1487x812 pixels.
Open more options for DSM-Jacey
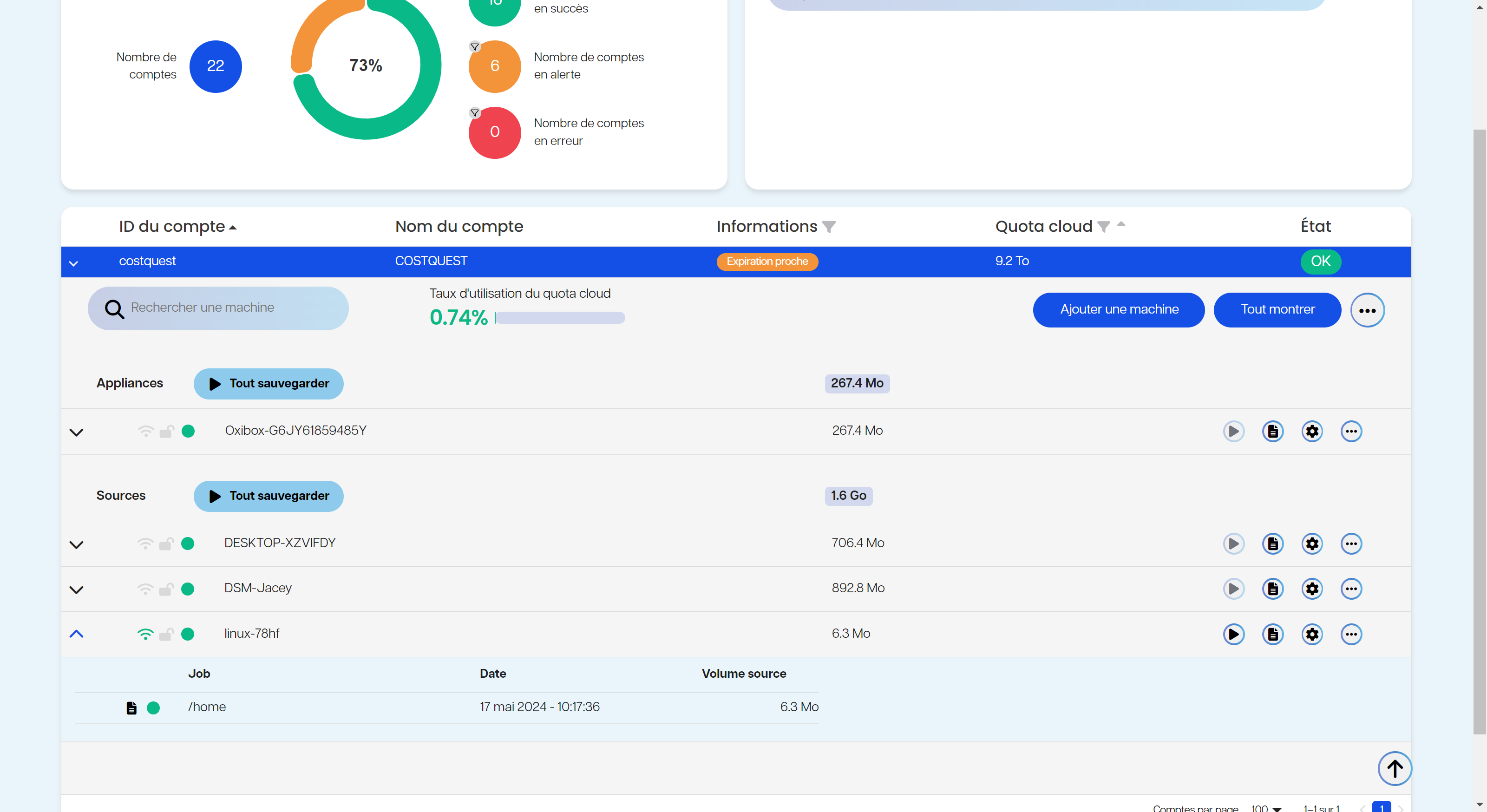(1351, 589)
